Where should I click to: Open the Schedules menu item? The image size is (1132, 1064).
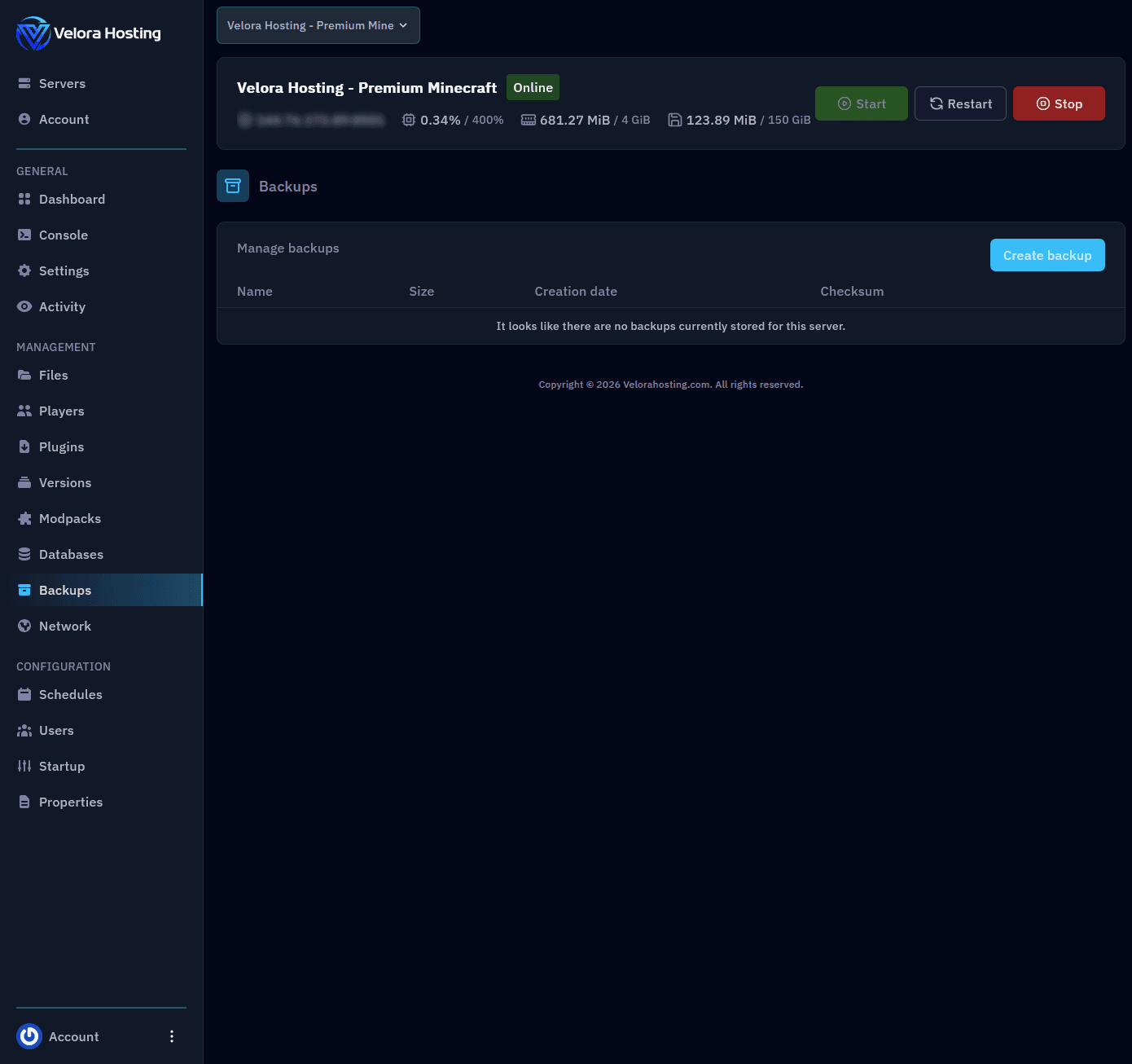click(70, 694)
